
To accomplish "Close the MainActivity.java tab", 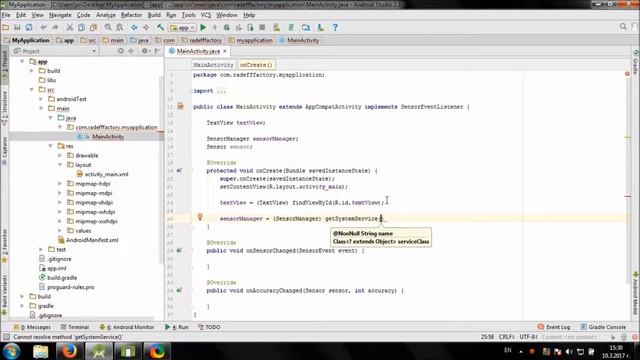I will pos(224,51).
